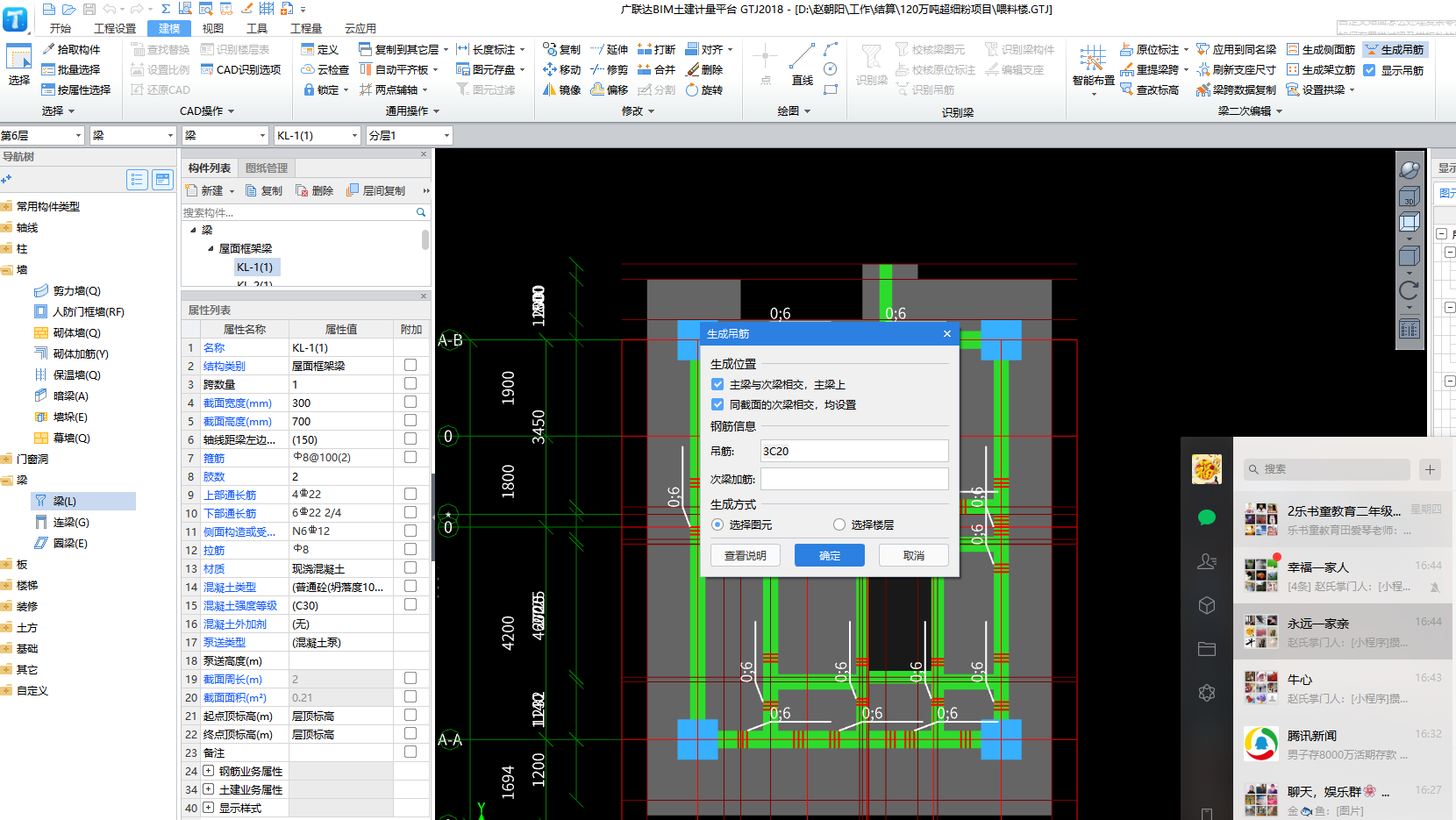1456x820 pixels.
Task: Click the 云检查 cloud check tool
Action: point(325,70)
